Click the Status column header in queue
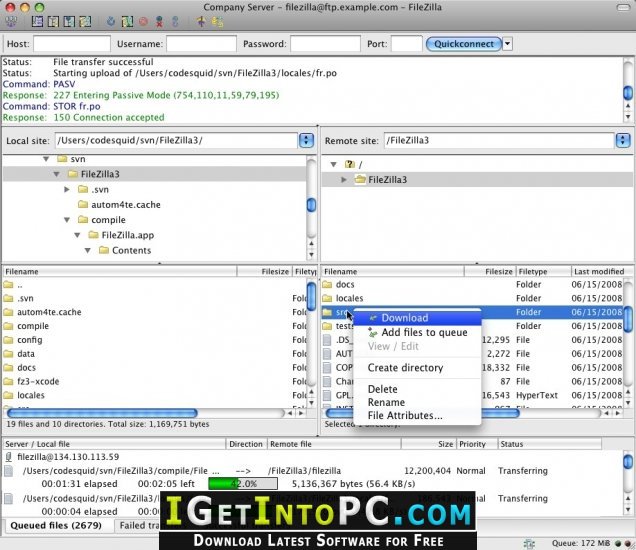This screenshot has height=550, width=636. pos(550,444)
